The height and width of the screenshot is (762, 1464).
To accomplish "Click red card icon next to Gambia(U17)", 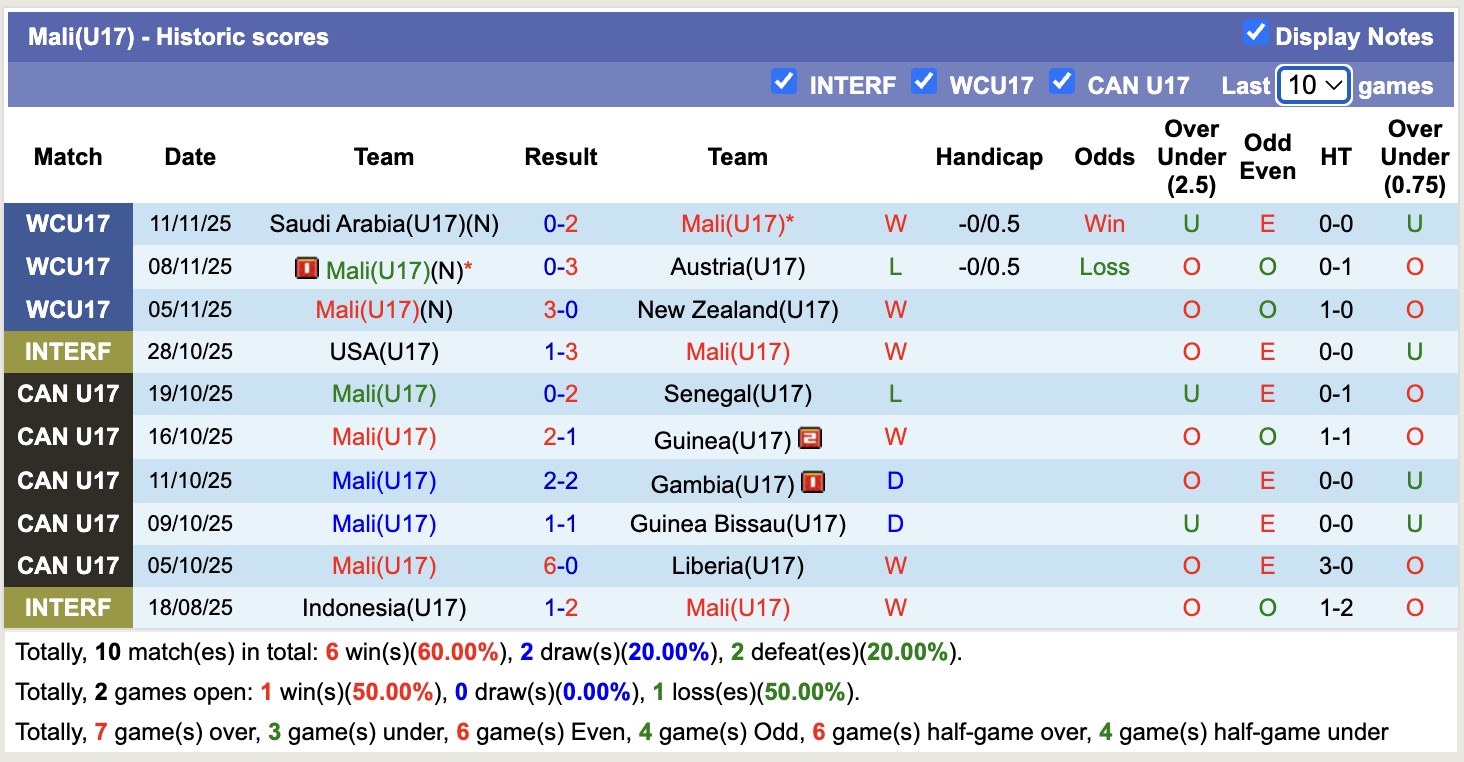I will (812, 483).
